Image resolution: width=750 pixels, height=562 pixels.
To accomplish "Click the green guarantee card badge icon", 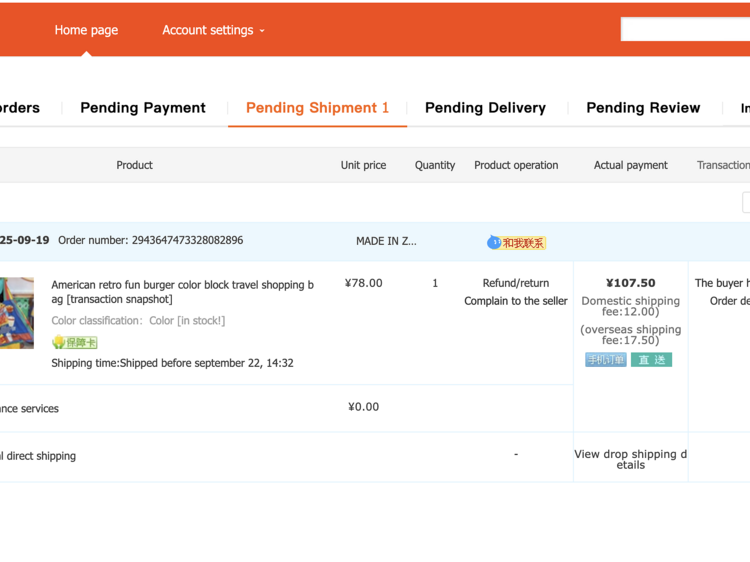I will coord(75,342).
